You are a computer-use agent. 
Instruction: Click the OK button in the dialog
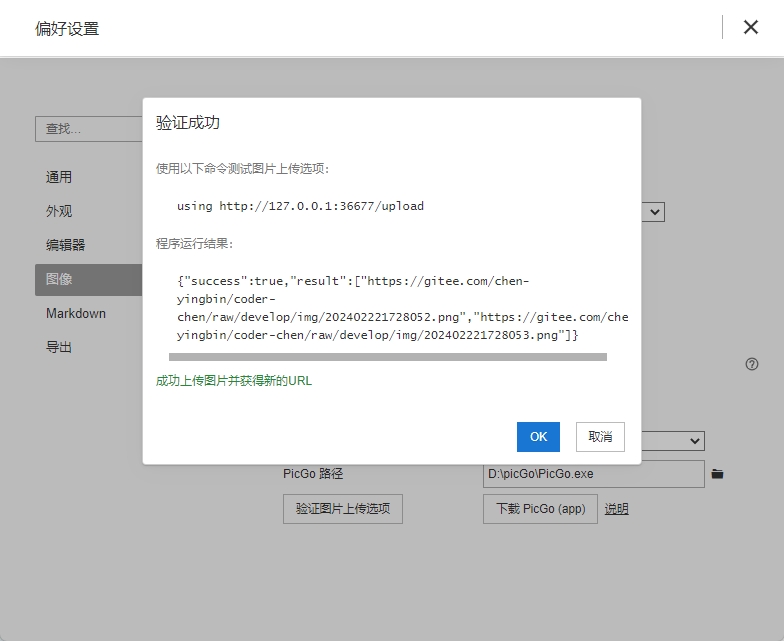(x=538, y=436)
